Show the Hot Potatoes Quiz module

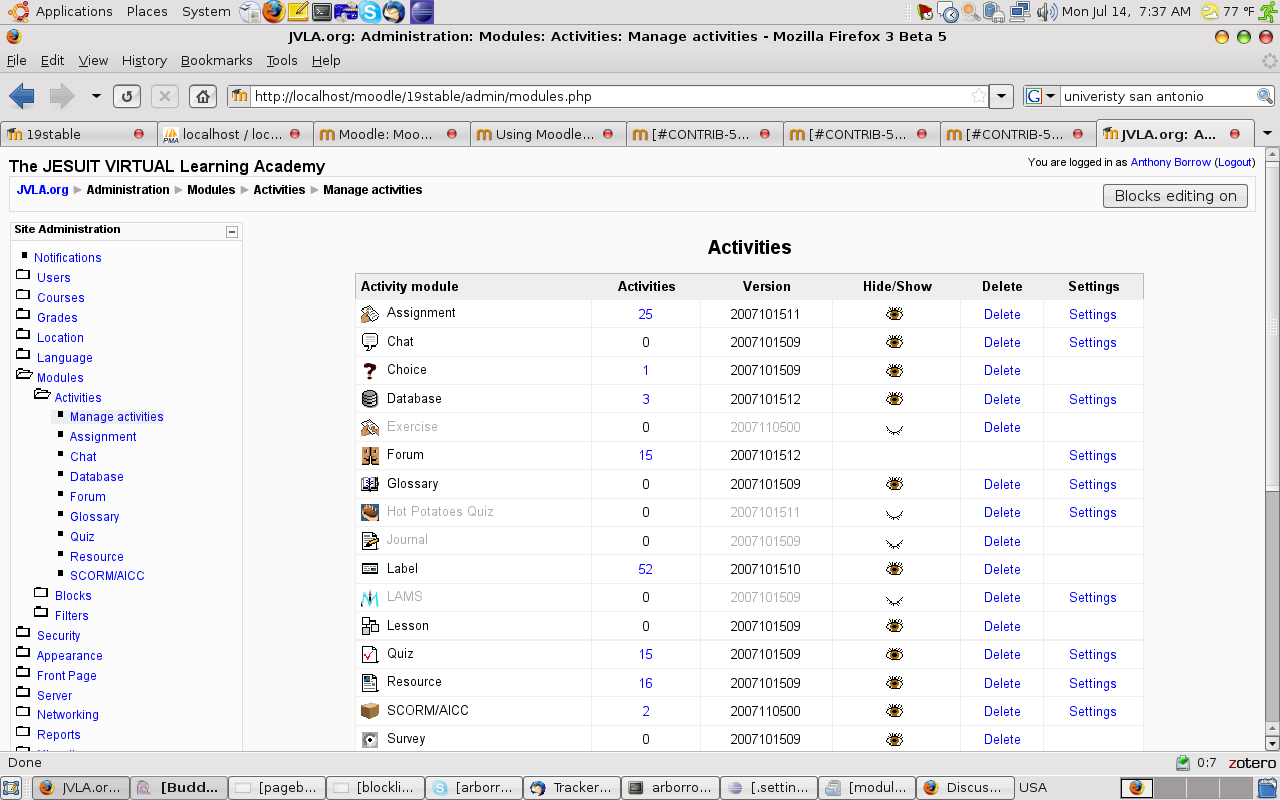click(x=894, y=513)
